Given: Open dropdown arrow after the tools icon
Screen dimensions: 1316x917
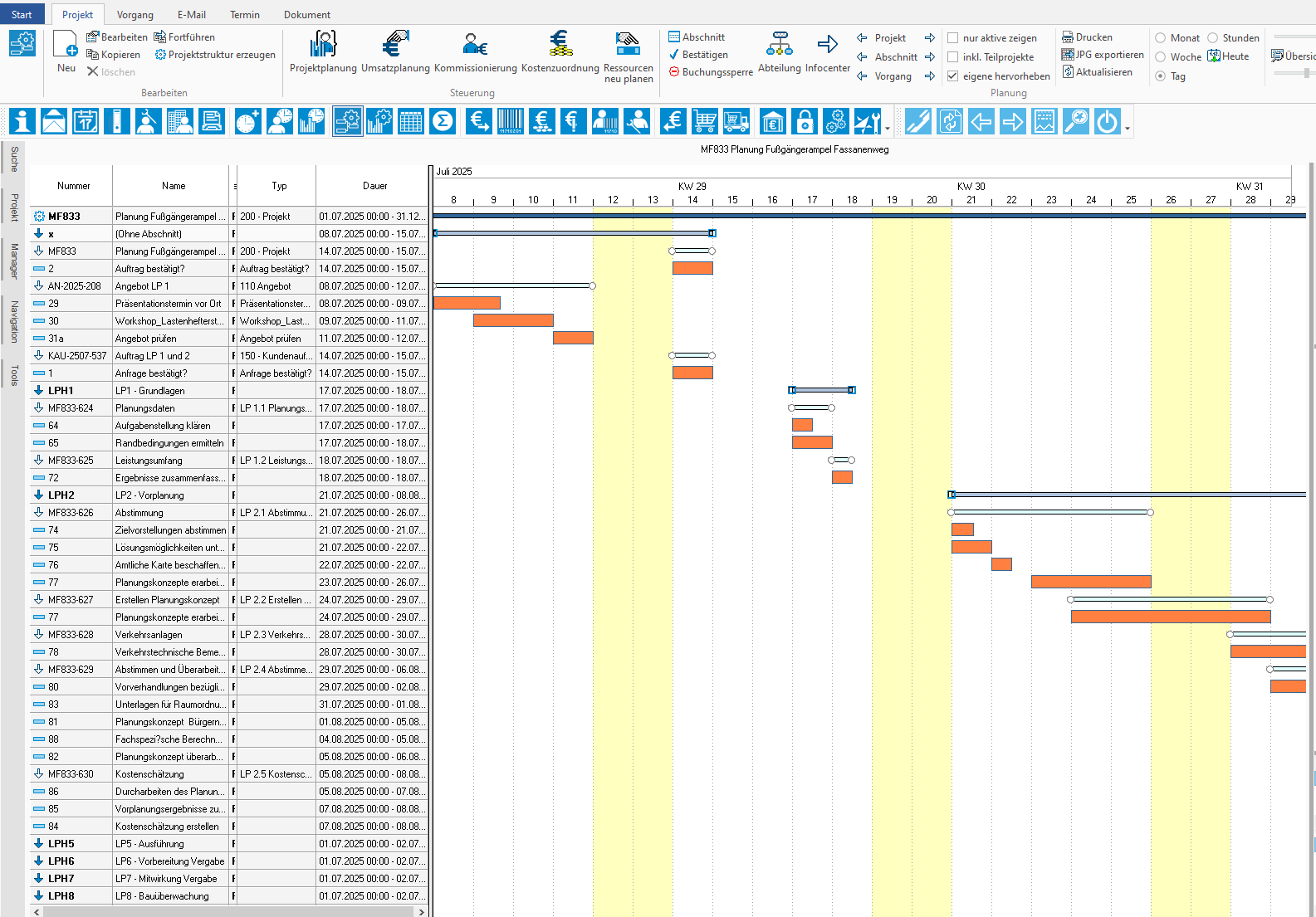Looking at the screenshot, I should (888, 129).
